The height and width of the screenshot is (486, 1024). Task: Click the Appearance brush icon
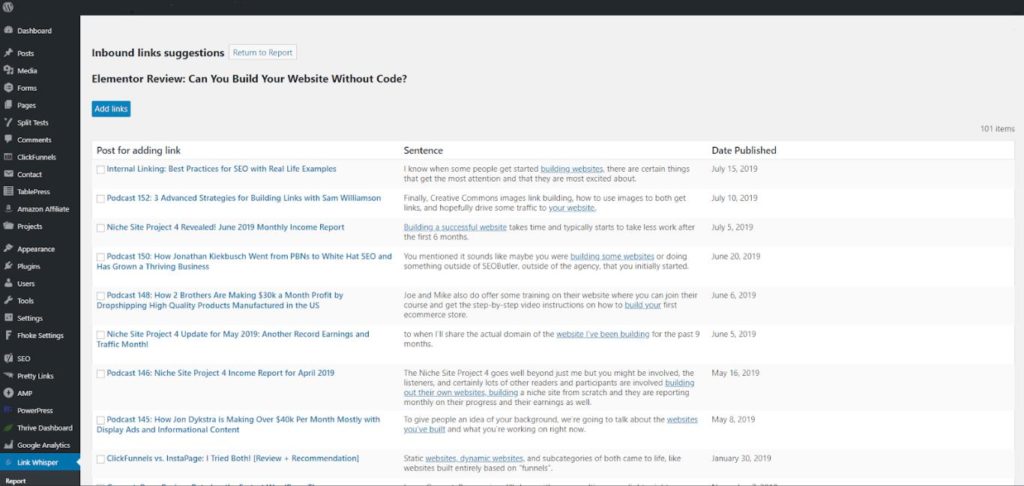tap(8, 249)
